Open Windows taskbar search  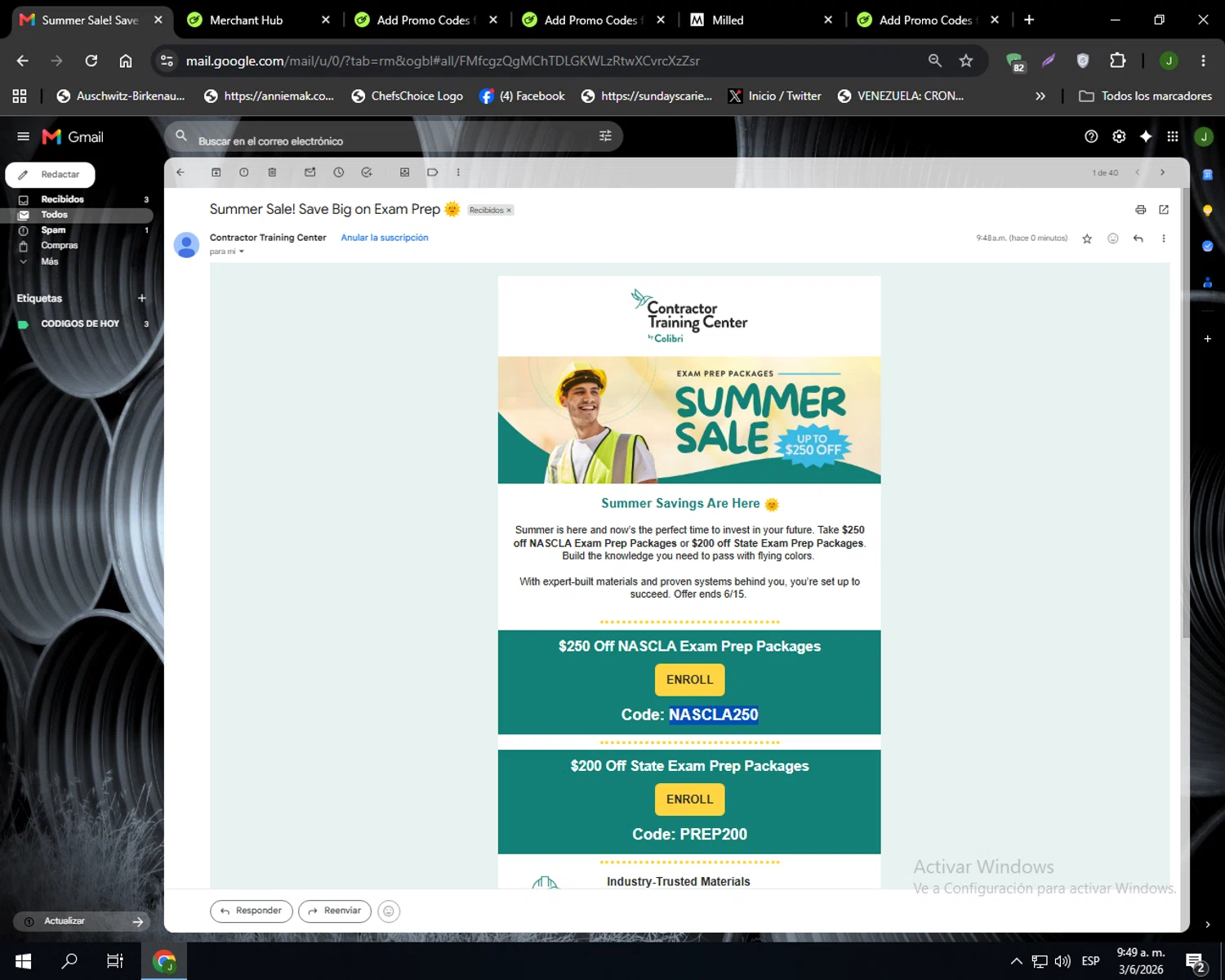click(69, 961)
